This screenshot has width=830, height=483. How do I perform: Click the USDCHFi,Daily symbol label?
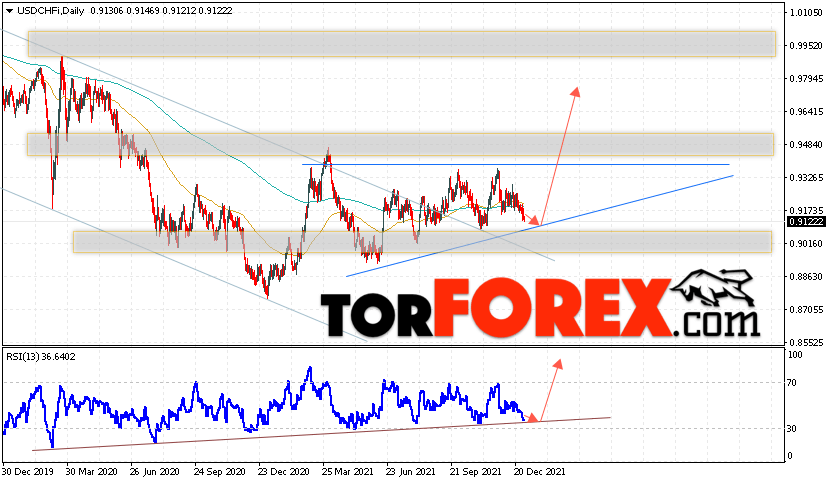click(50, 11)
